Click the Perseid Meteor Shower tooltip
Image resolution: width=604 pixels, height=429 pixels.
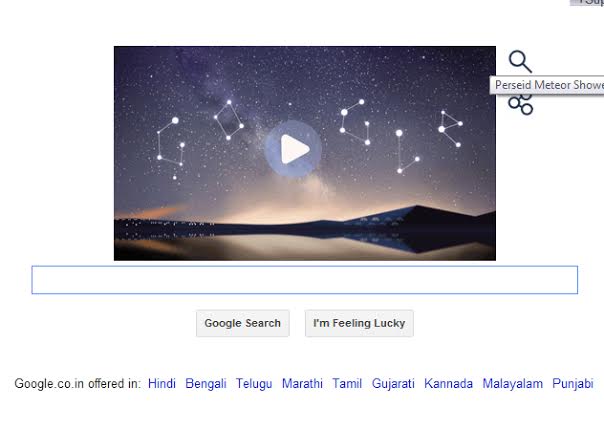pyautogui.click(x=547, y=85)
